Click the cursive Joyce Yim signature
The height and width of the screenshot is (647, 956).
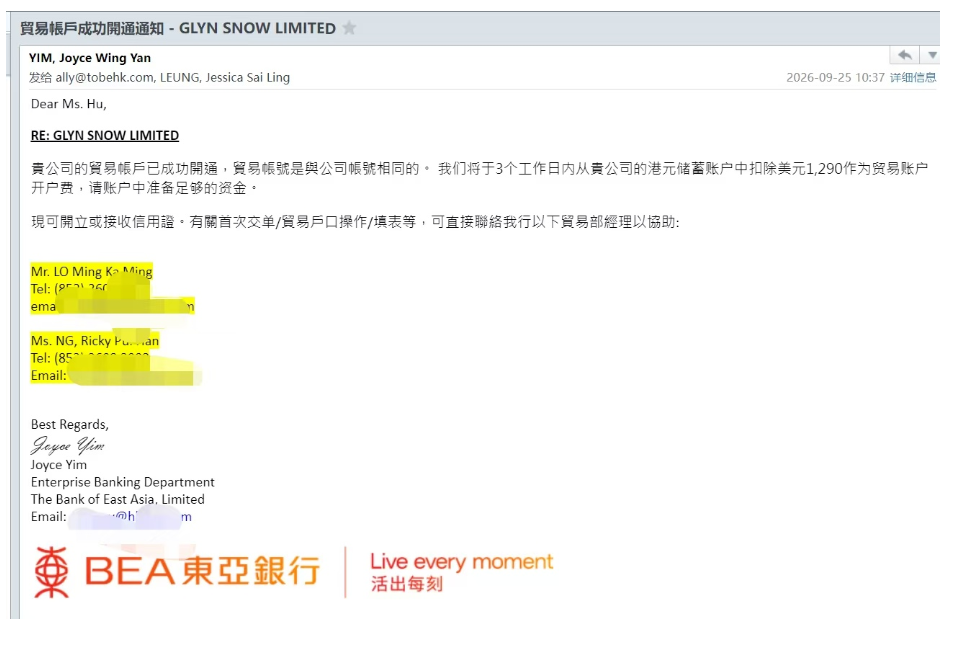pyautogui.click(x=68, y=445)
